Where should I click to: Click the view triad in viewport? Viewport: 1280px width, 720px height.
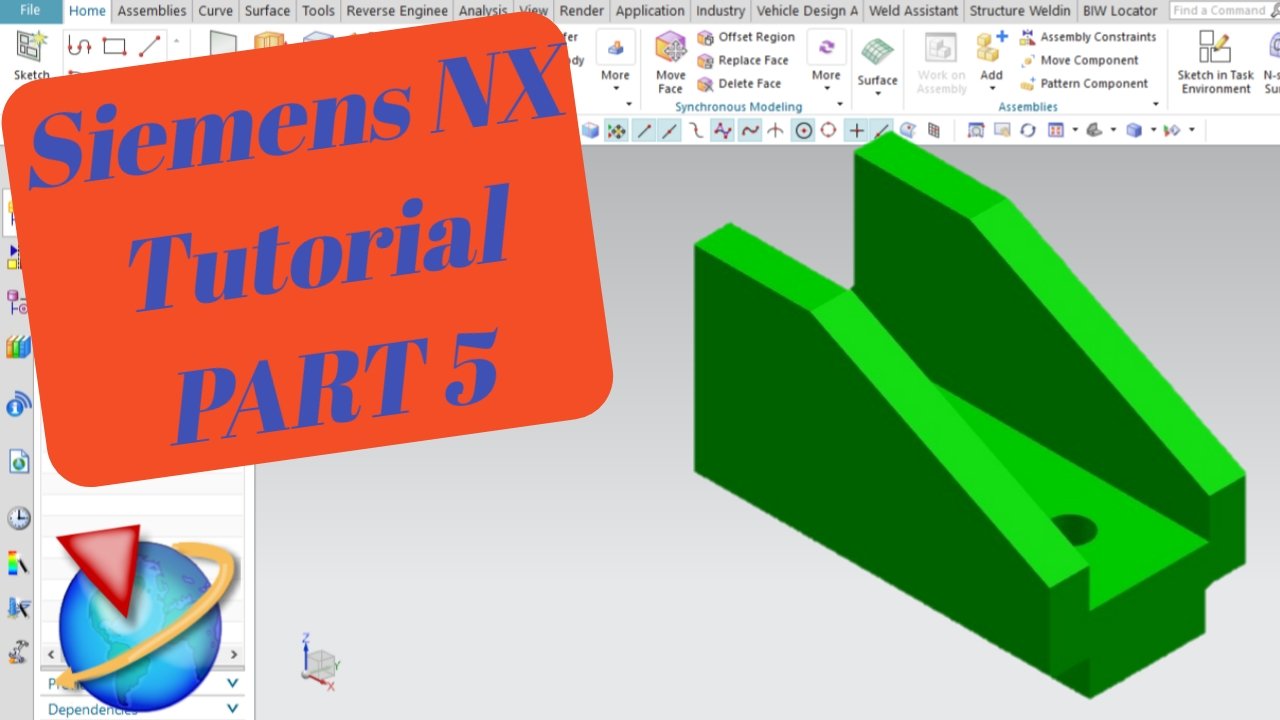[320, 662]
